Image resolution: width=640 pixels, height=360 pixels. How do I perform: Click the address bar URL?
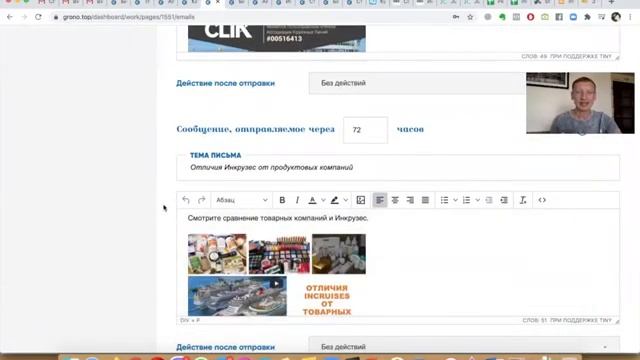pyautogui.click(x=129, y=17)
